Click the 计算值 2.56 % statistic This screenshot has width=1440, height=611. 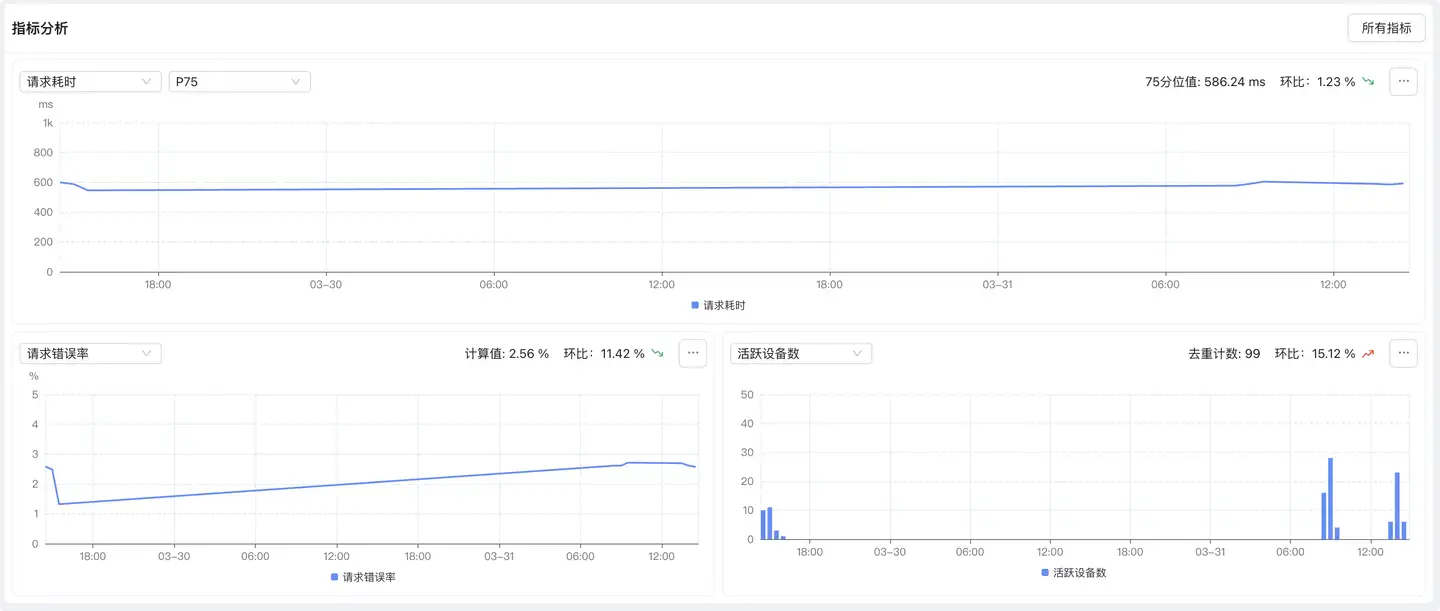click(x=506, y=353)
